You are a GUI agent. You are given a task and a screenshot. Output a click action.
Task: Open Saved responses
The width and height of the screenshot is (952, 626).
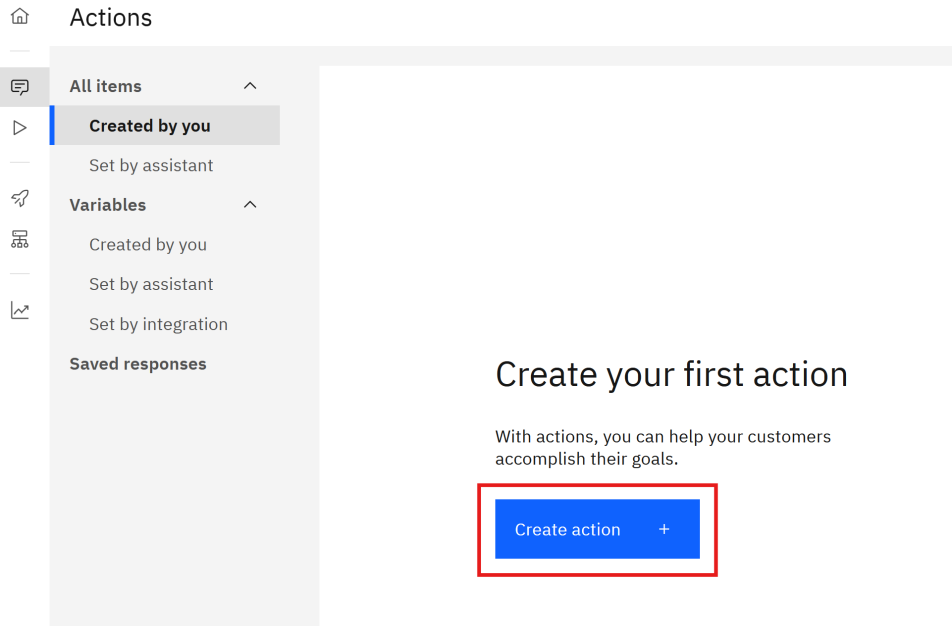pyautogui.click(x=138, y=364)
